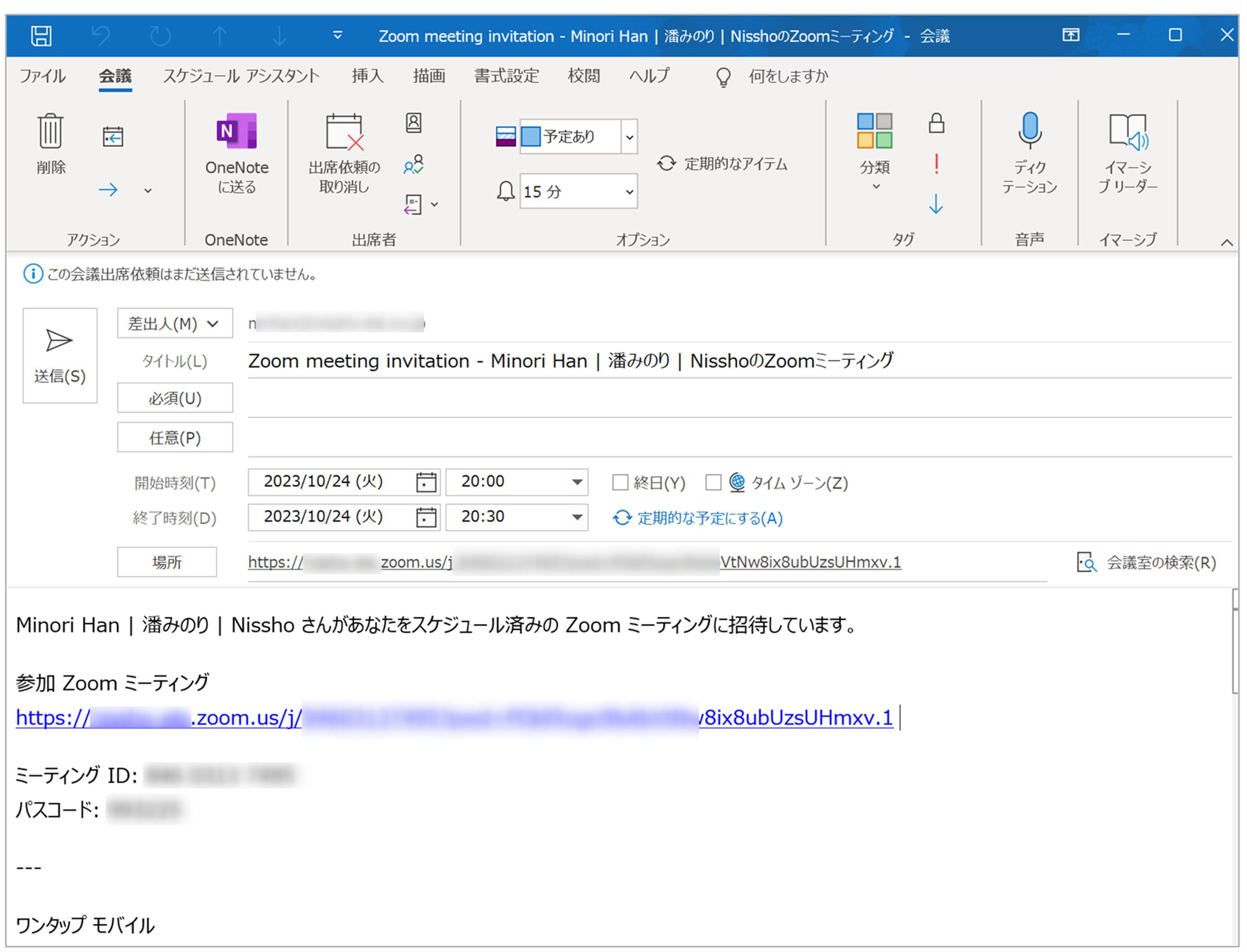Click 定期的なアイテム button
Image resolution: width=1247 pixels, height=952 pixels.
coord(722,164)
